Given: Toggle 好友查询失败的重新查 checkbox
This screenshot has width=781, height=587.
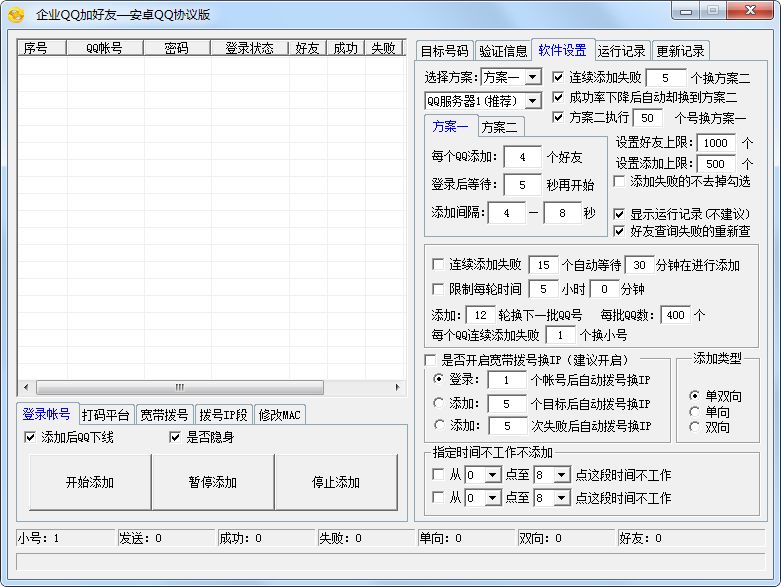Looking at the screenshot, I should 619,231.
